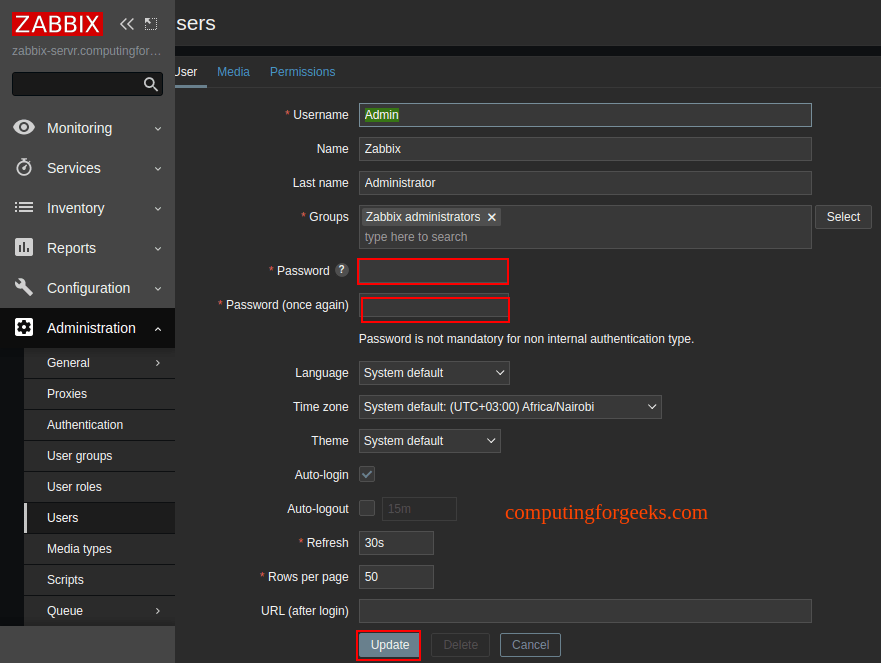Click the Groups search box
The height and width of the screenshot is (663, 881).
(585, 237)
